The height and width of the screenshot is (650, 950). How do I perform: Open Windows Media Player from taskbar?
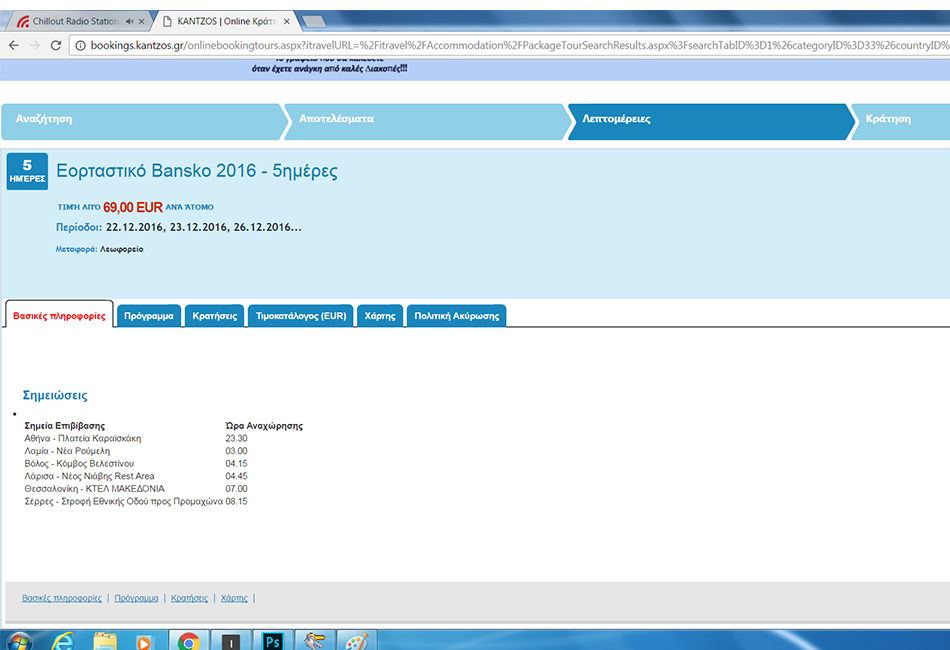click(146, 641)
